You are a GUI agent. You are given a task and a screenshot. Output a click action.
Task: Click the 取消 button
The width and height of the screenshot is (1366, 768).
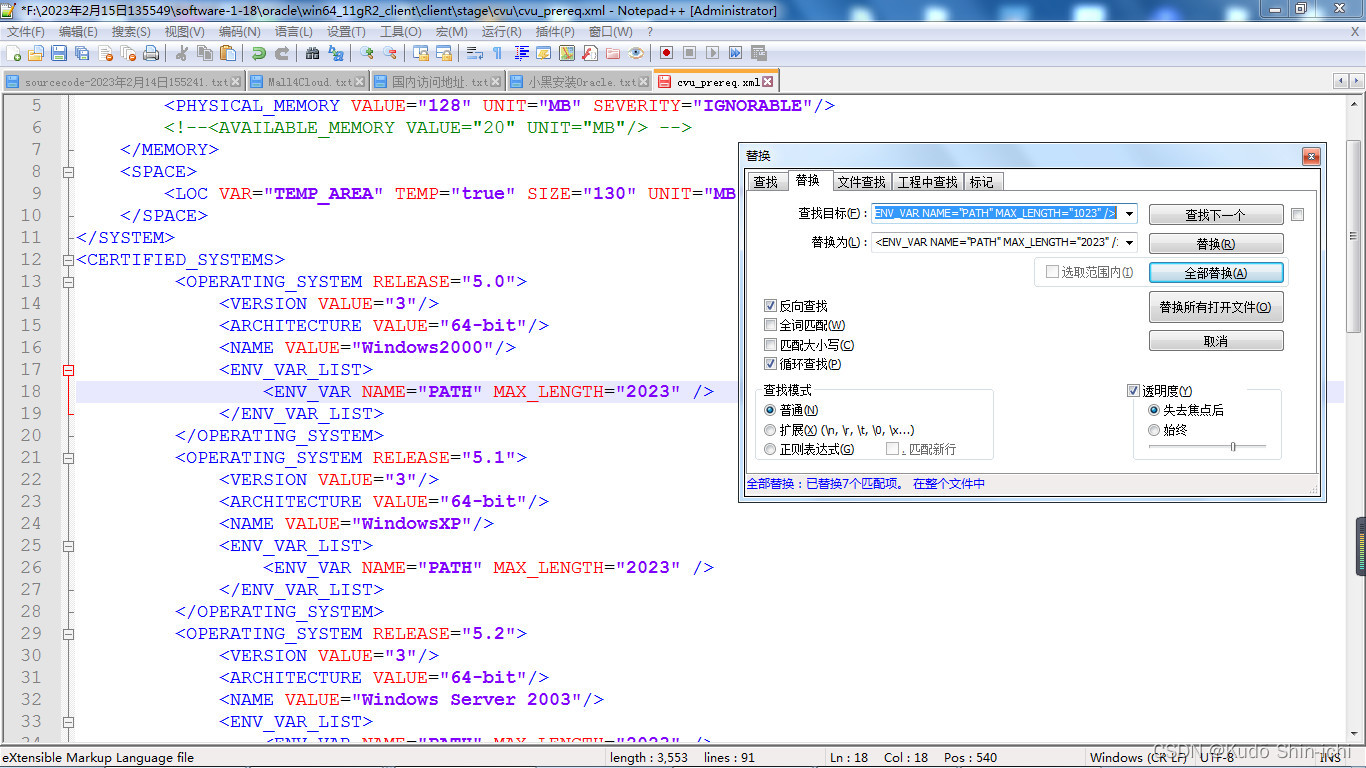[x=1216, y=341]
